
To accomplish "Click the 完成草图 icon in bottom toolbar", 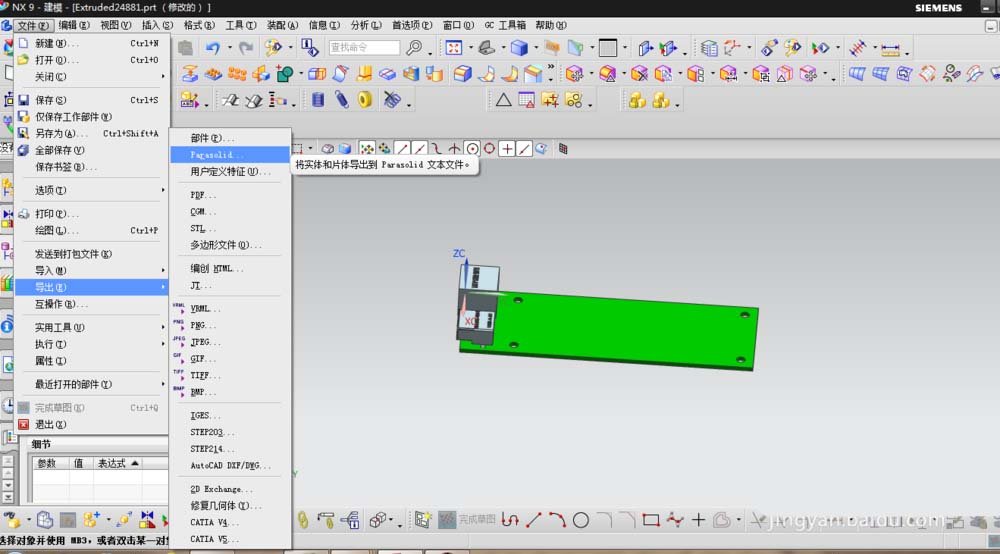I will 447,520.
